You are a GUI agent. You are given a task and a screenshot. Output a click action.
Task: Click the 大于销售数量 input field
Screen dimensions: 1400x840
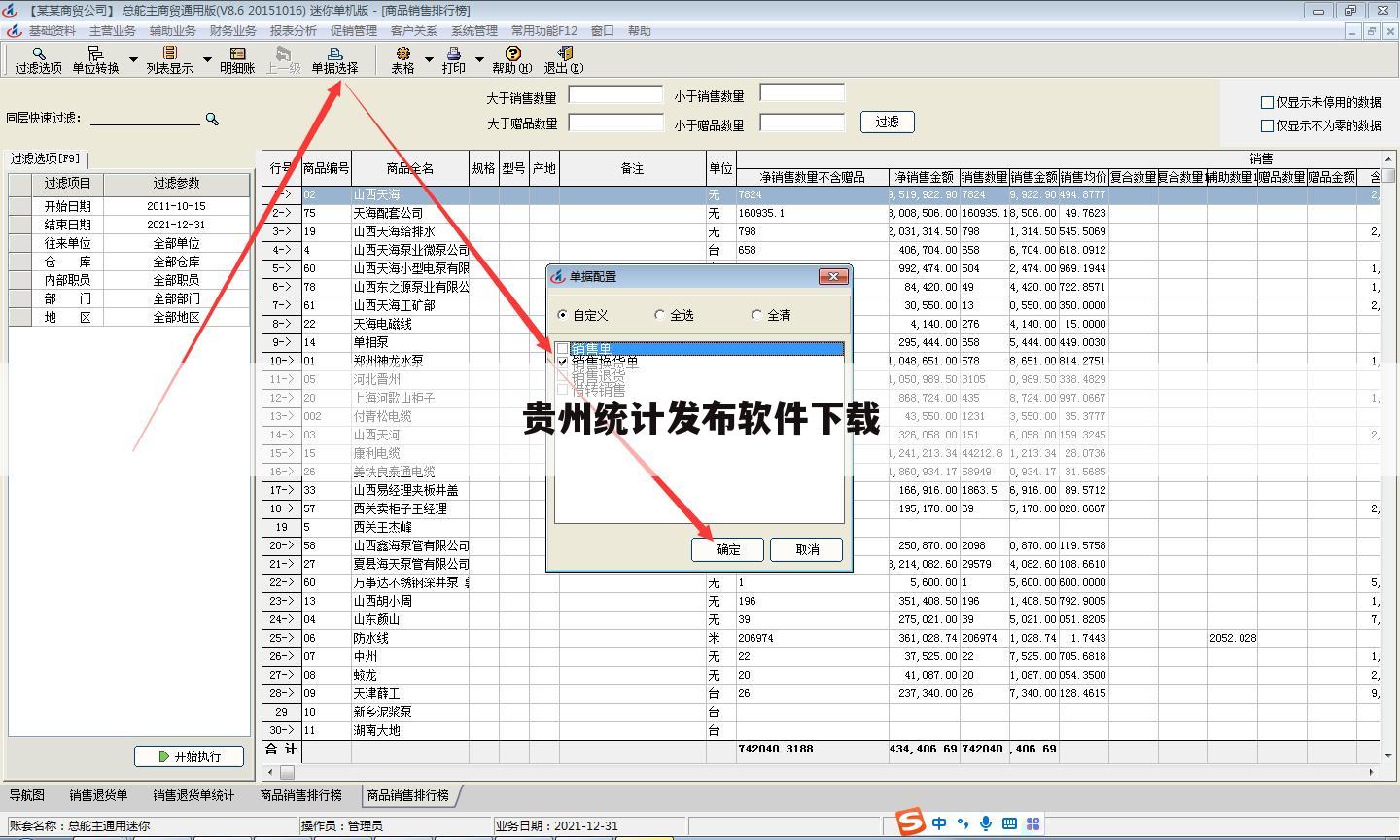615,94
